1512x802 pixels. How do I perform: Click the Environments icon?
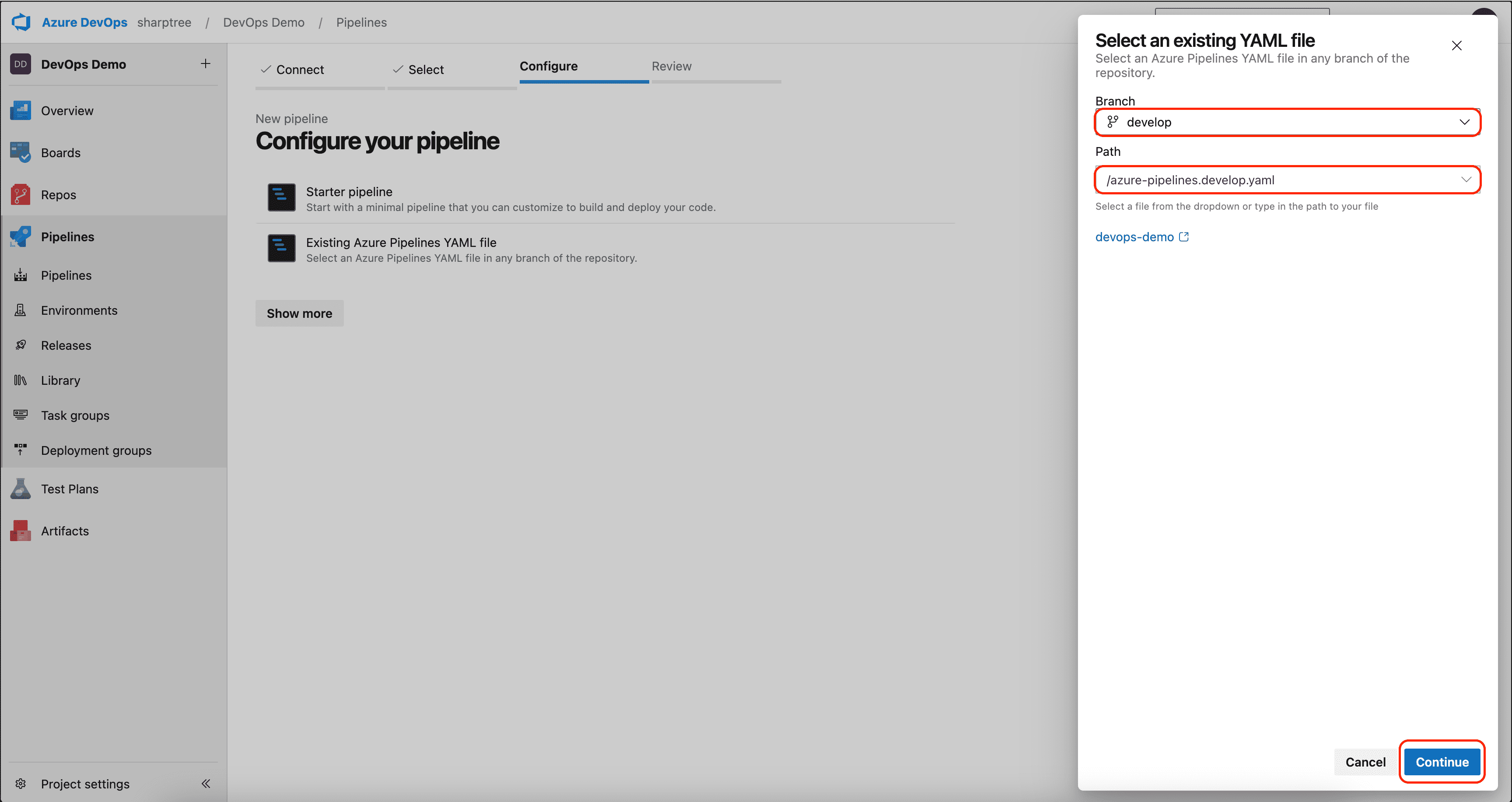coord(21,310)
